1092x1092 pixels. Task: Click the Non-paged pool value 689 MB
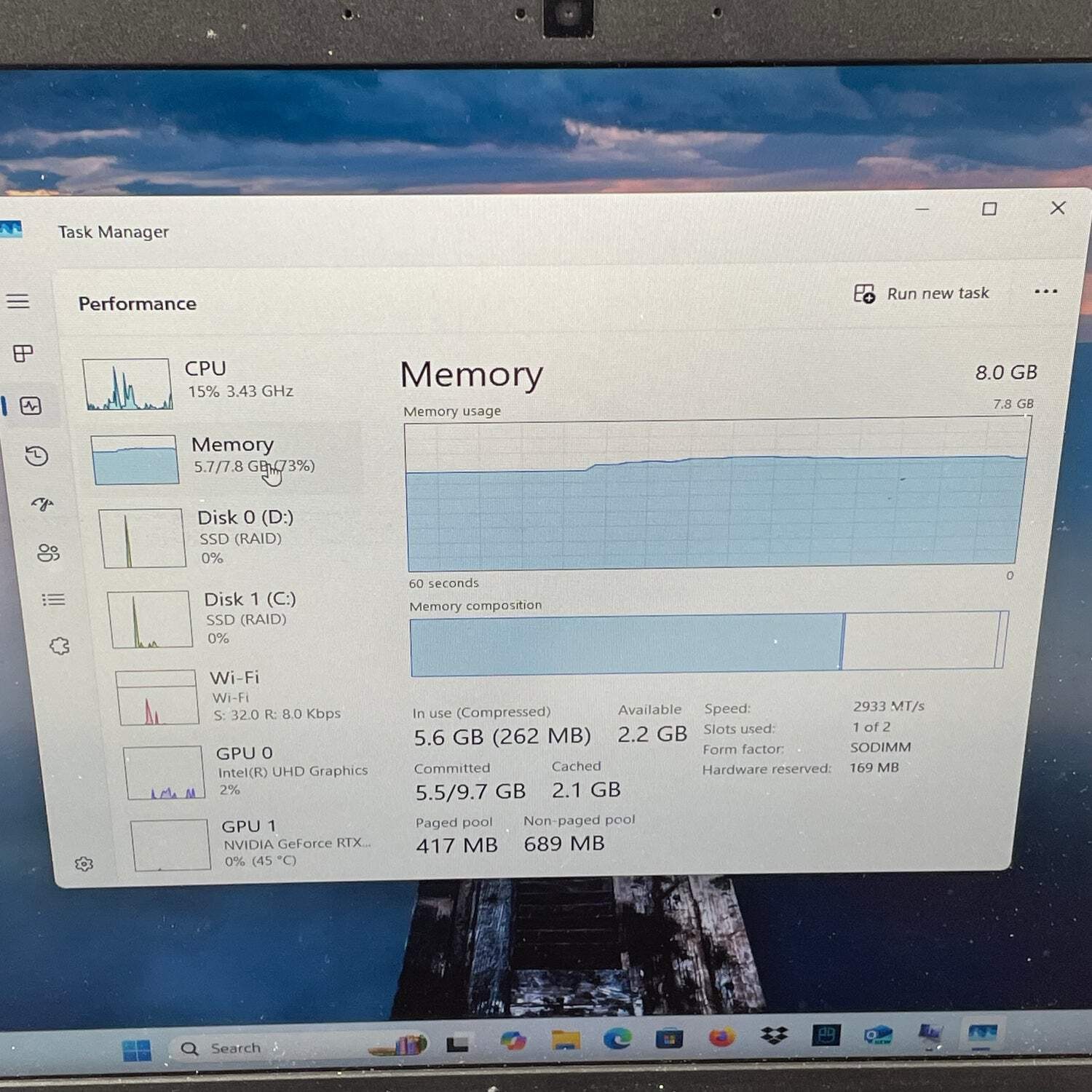pyautogui.click(x=564, y=843)
